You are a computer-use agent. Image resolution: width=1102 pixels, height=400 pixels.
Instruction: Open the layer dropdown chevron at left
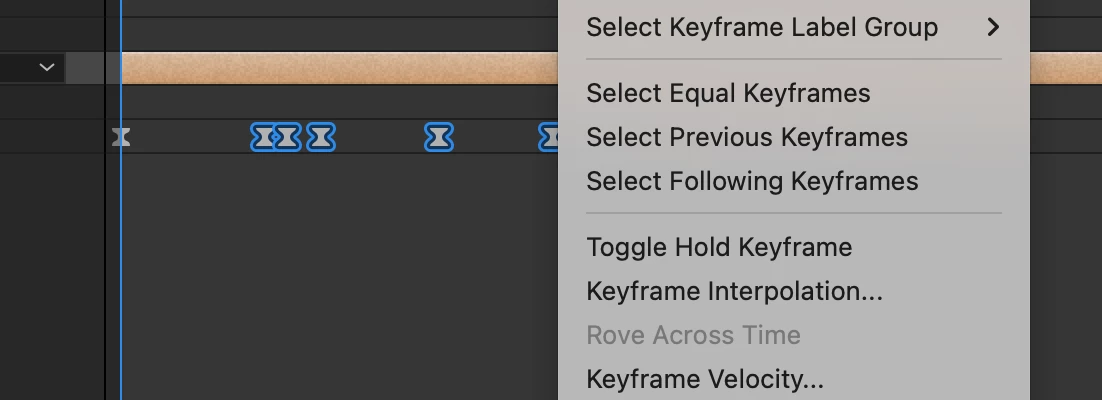pyautogui.click(x=46, y=68)
